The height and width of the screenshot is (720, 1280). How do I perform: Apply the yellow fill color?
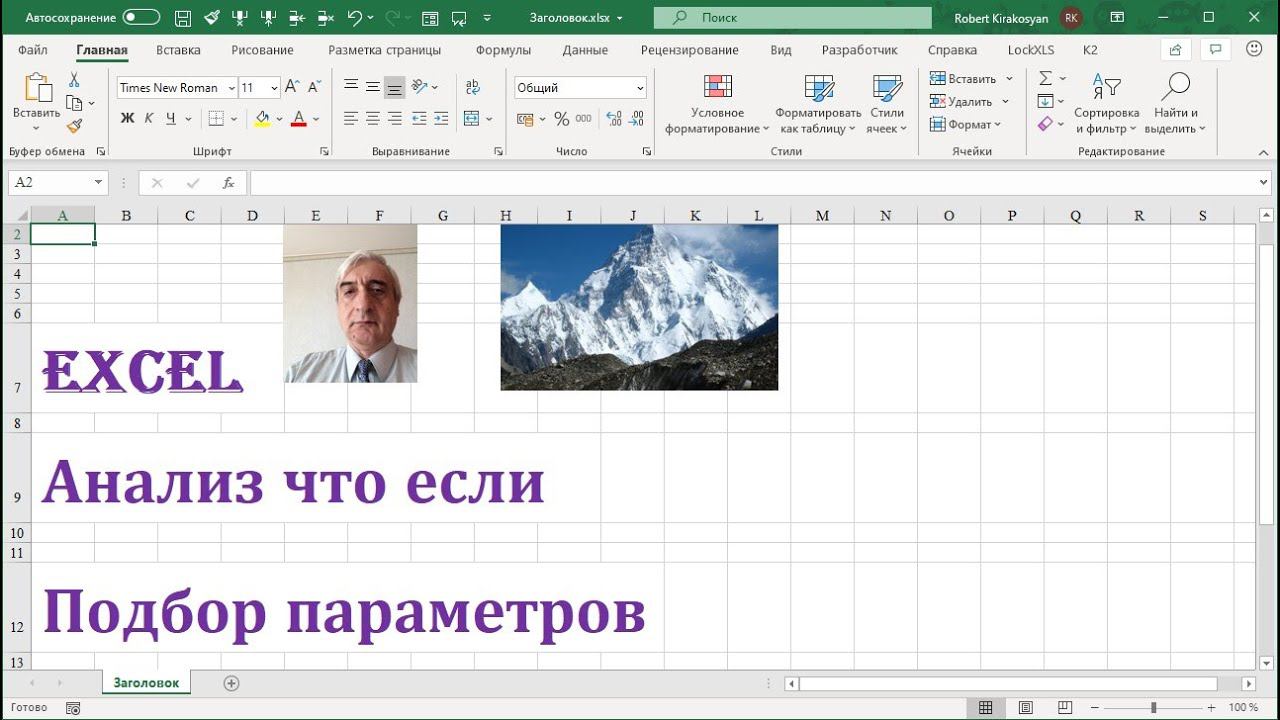click(262, 118)
